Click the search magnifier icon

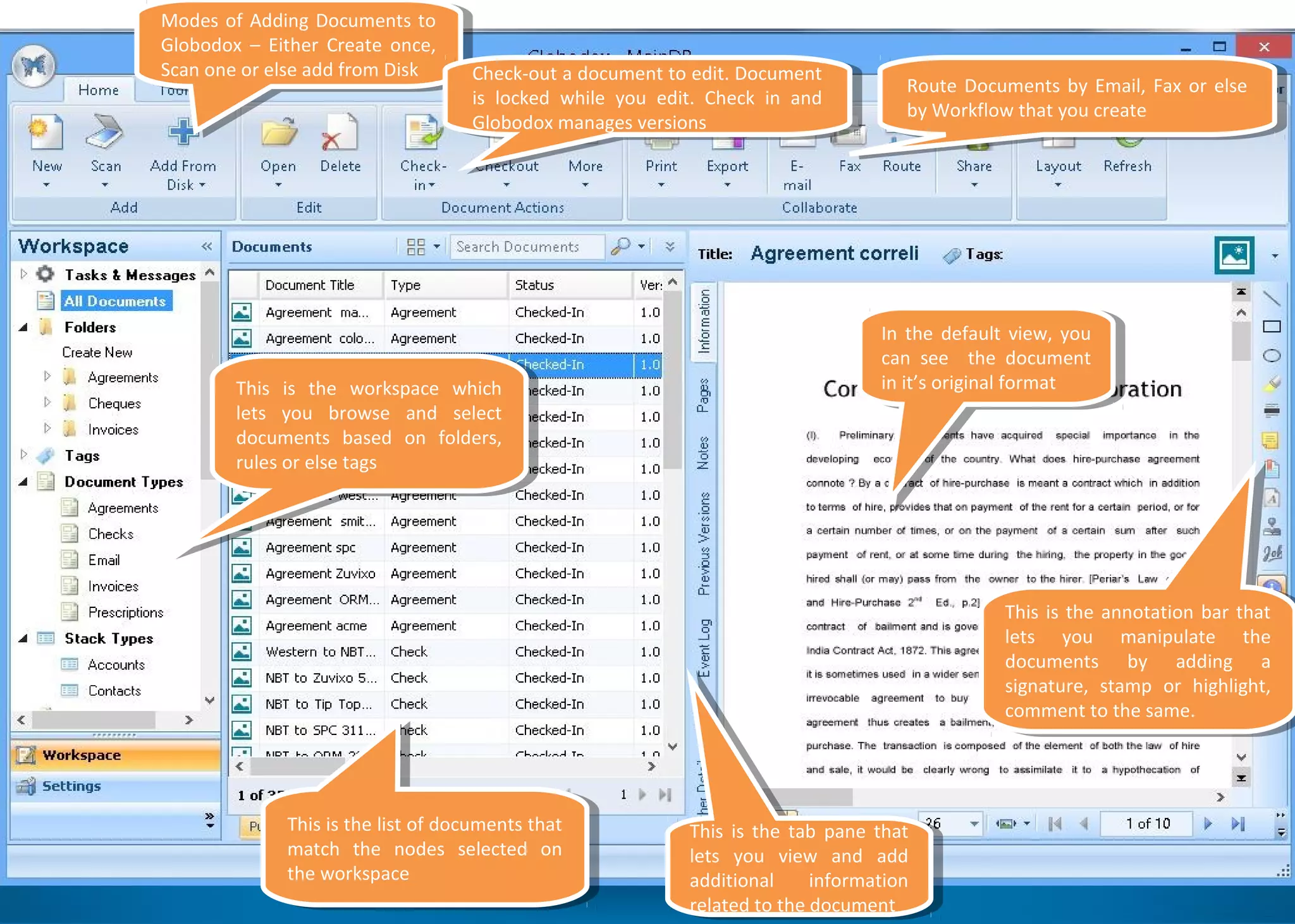[x=621, y=246]
